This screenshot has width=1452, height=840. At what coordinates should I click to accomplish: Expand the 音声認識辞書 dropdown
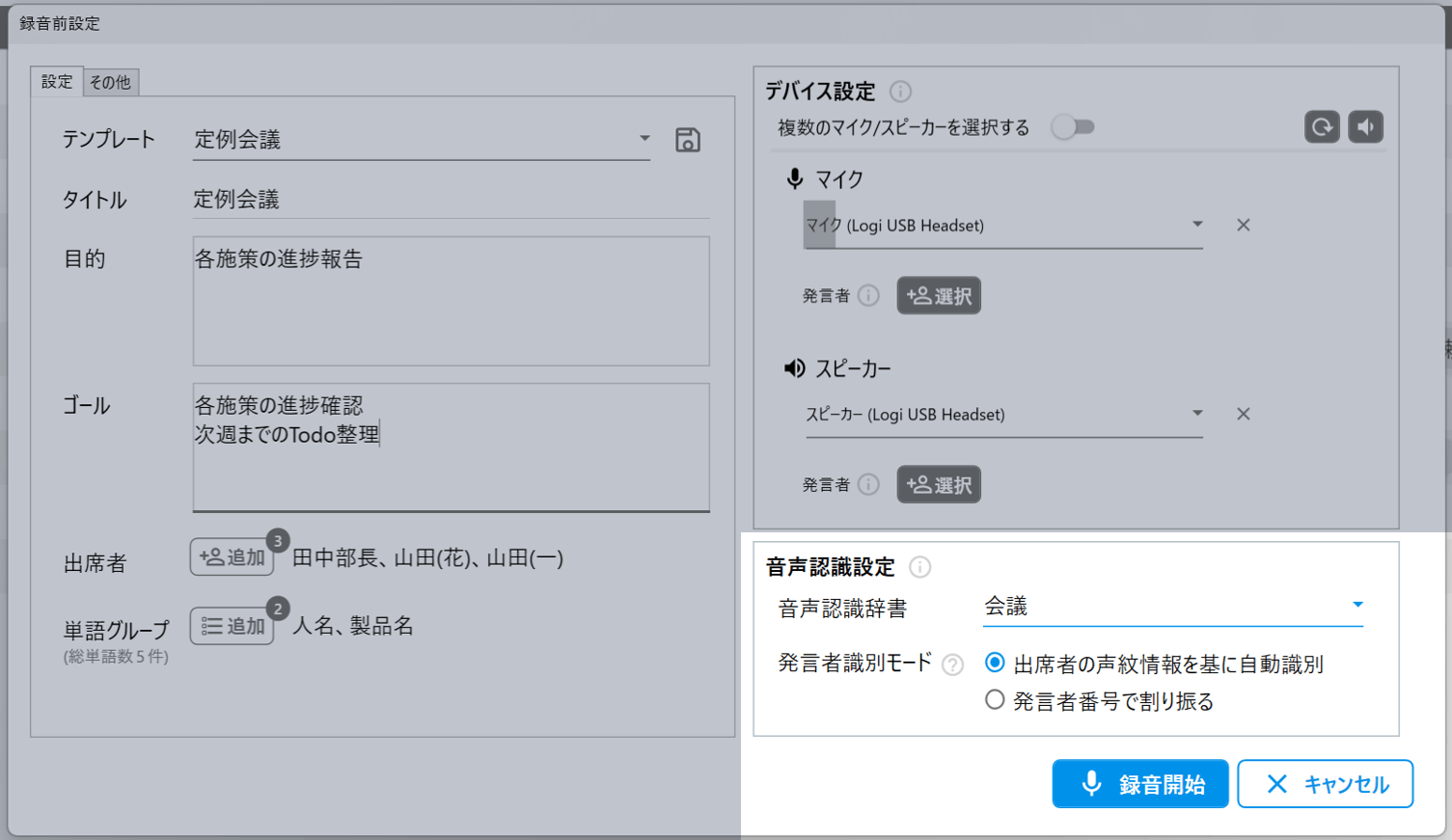(1356, 606)
